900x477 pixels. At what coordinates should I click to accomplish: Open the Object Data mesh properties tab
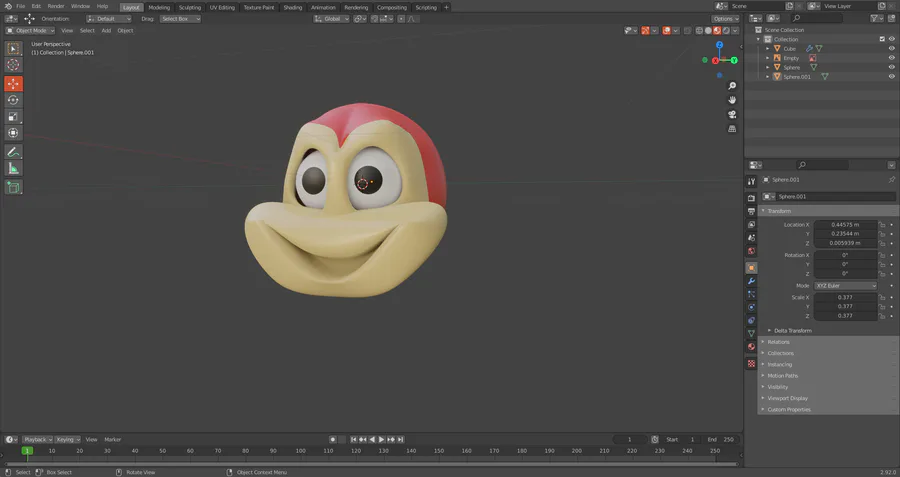pos(751,333)
